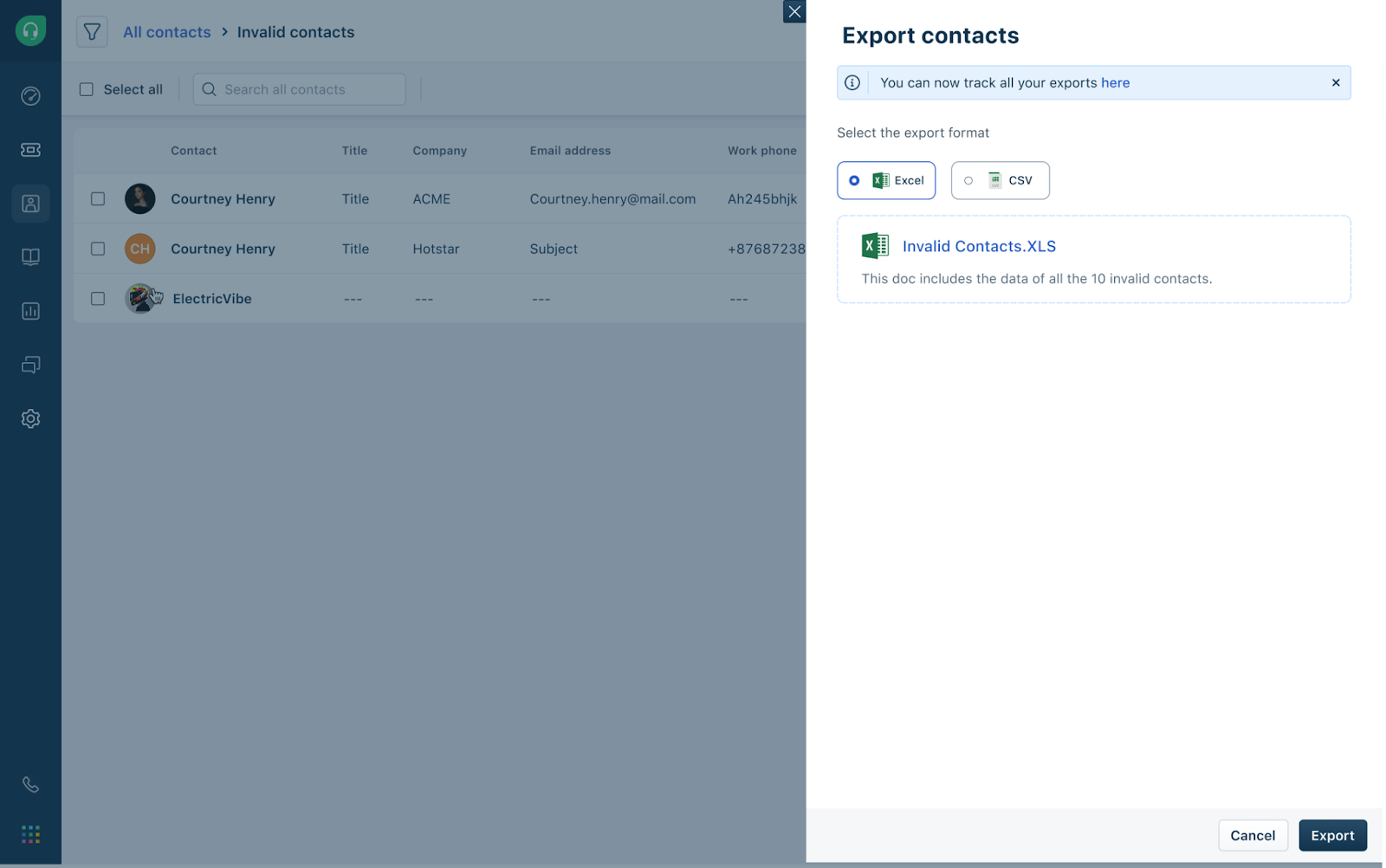This screenshot has width=1386, height=868.
Task: Click the Title column header
Action: point(354,151)
